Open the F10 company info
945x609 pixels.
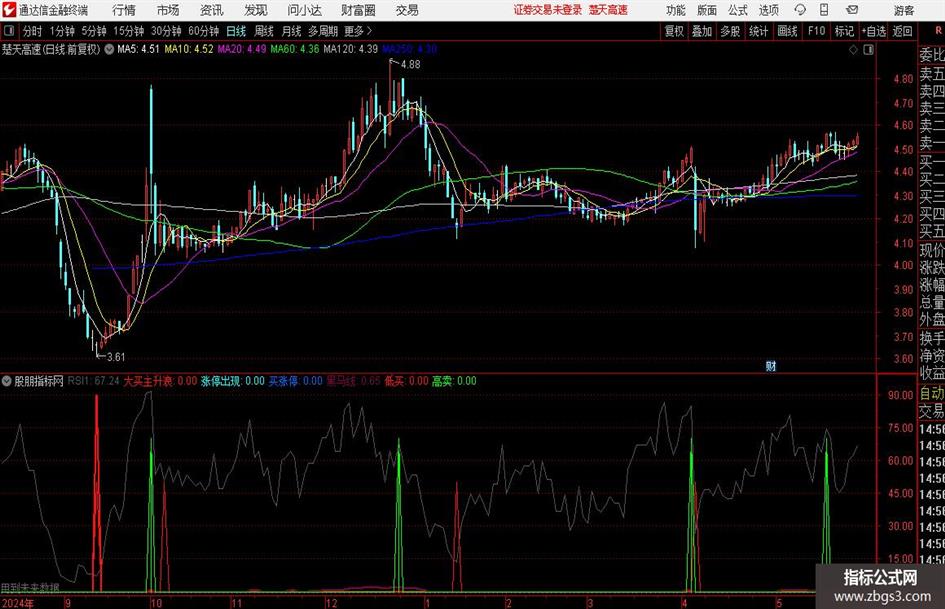[x=817, y=31]
